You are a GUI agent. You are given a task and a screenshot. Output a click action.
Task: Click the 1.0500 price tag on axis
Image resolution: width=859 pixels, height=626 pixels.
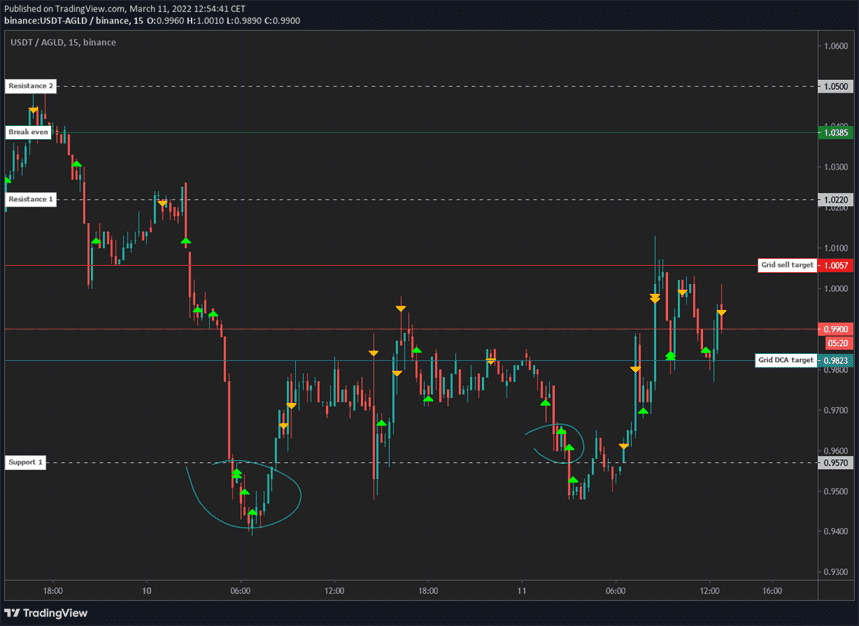point(835,87)
